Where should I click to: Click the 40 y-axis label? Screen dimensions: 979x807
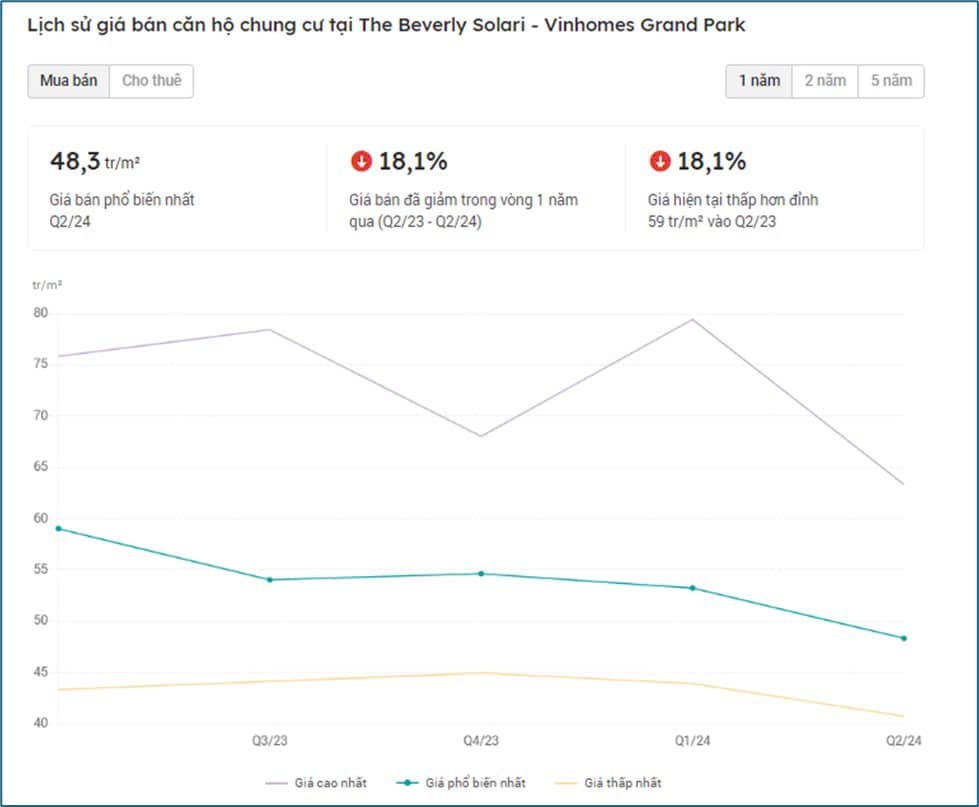tap(41, 723)
